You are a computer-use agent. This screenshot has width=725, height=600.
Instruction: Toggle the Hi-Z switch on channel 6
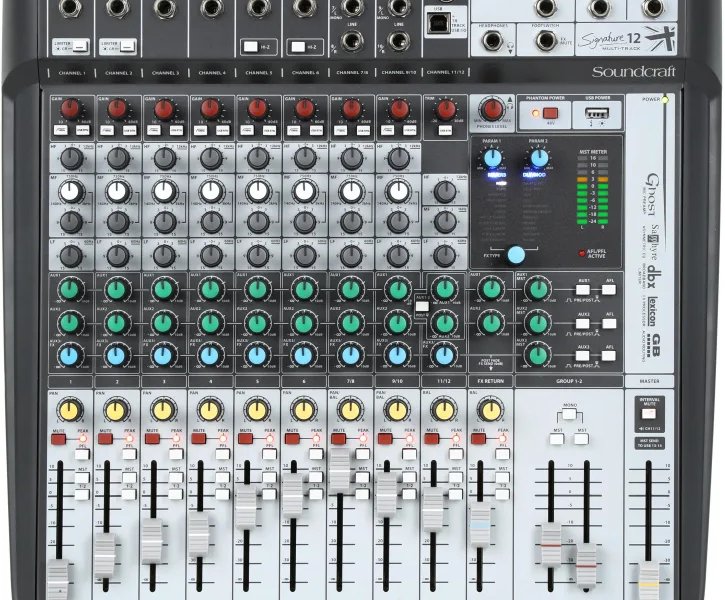point(297,46)
